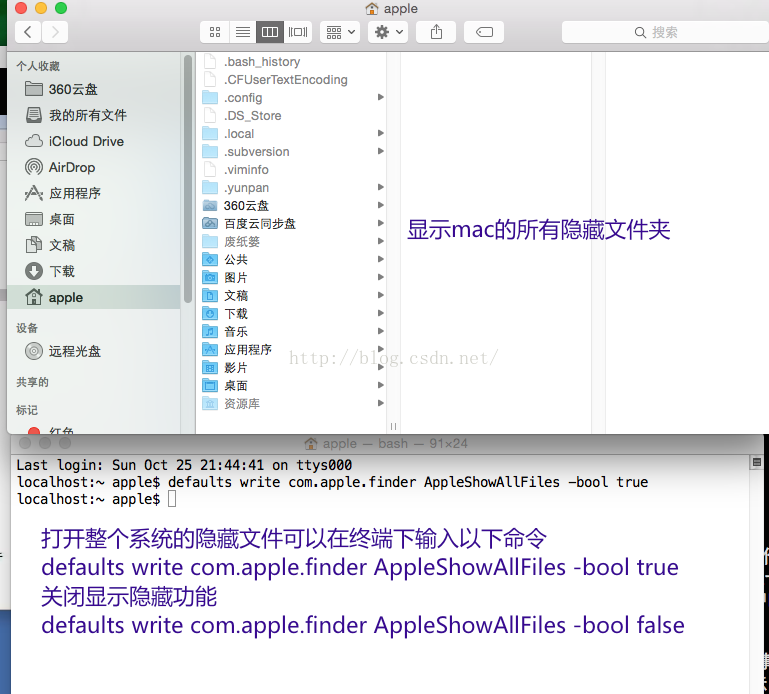Expand the .config folder arrow
Image resolution: width=769 pixels, height=694 pixels.
click(x=380, y=97)
